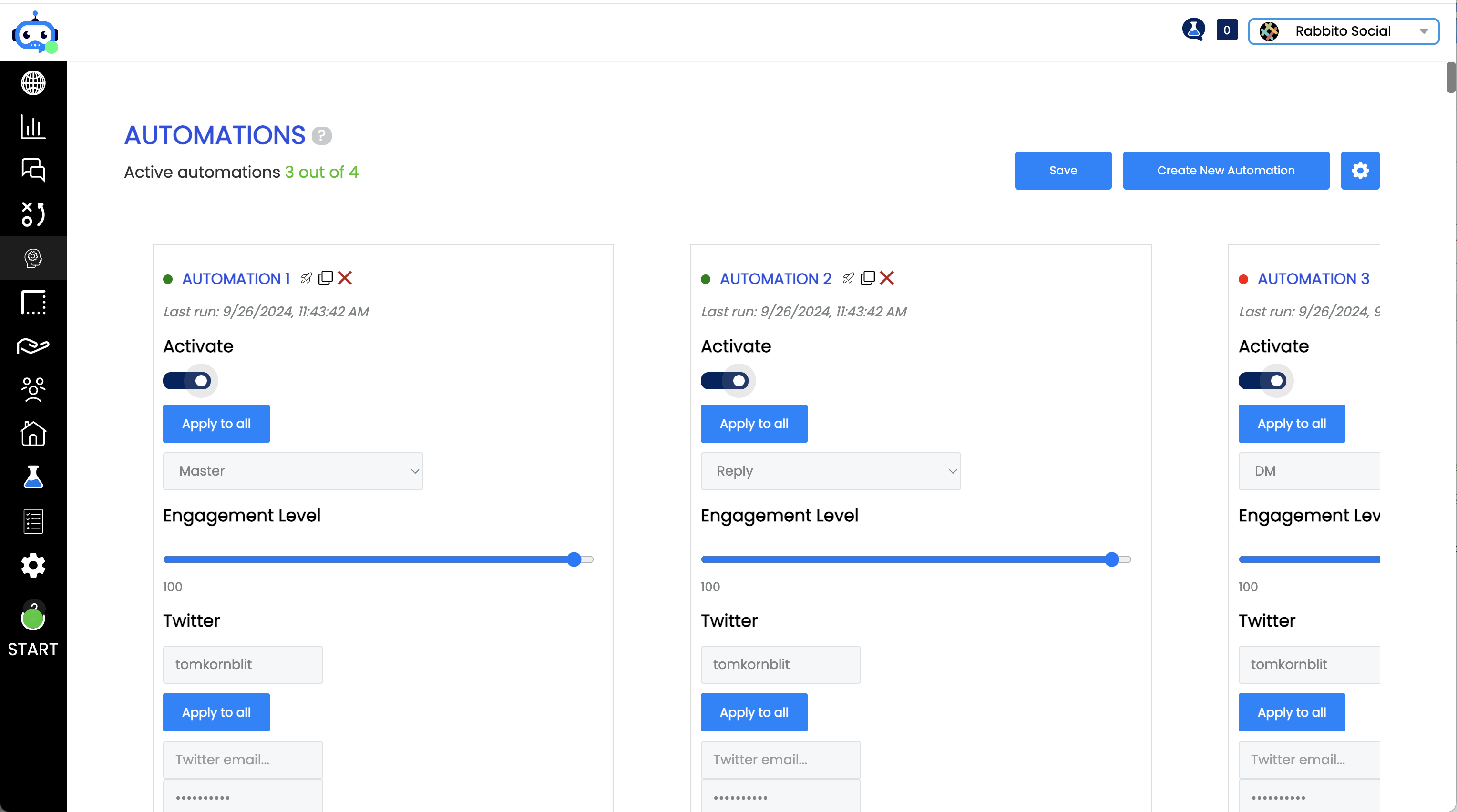This screenshot has height=812, width=1457.
Task: Delete Automation 1 using the red X
Action: click(x=344, y=278)
